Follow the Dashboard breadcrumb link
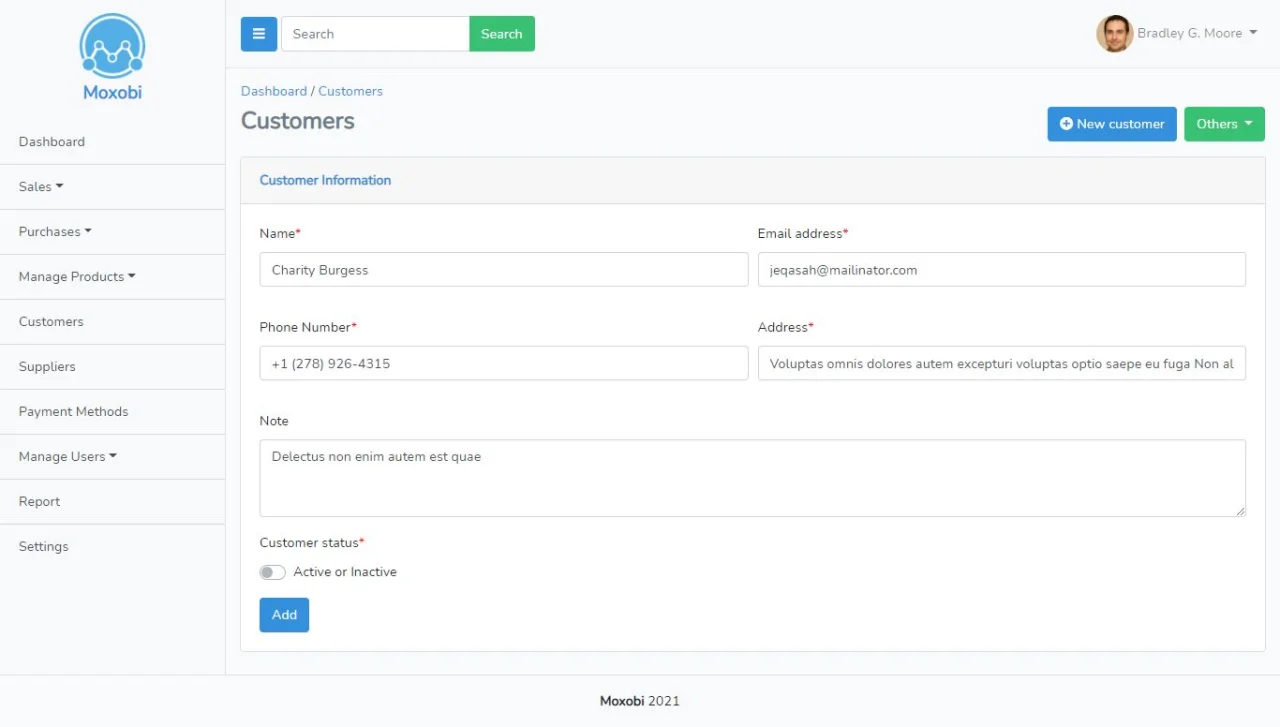Image resolution: width=1280 pixels, height=727 pixels. pyautogui.click(x=274, y=91)
